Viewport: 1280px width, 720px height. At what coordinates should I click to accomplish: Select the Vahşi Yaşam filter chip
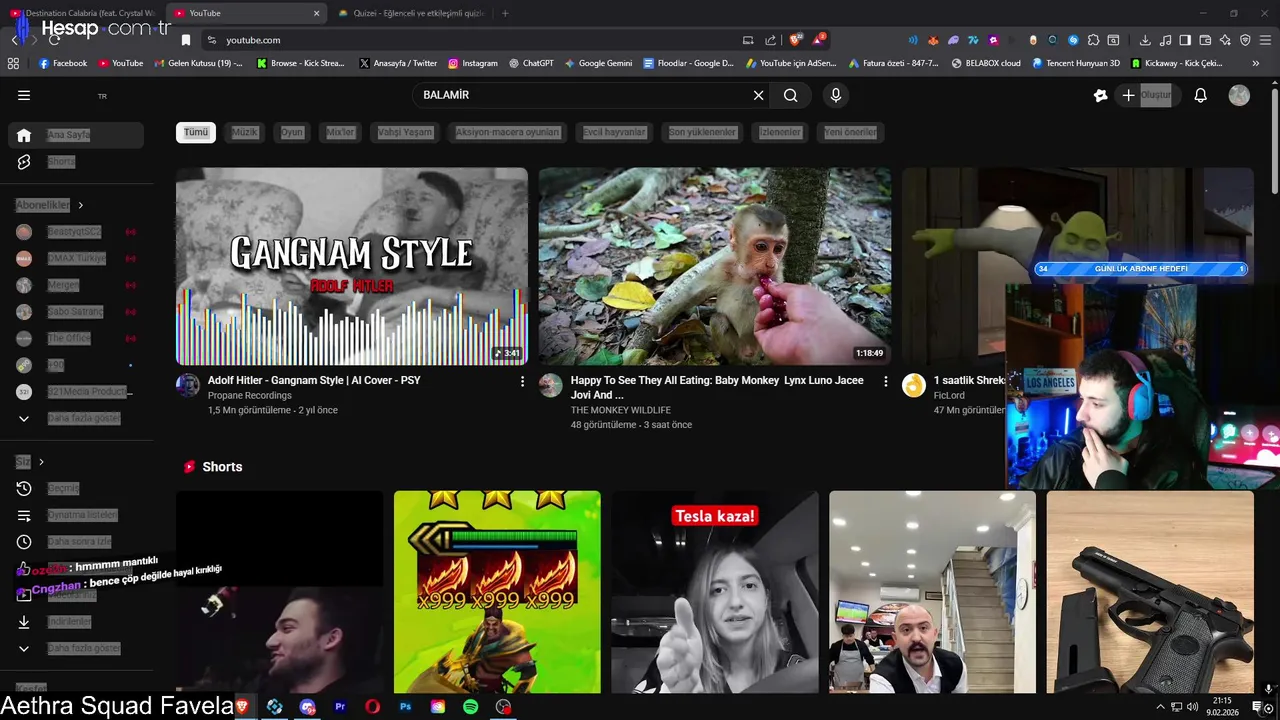coord(405,132)
